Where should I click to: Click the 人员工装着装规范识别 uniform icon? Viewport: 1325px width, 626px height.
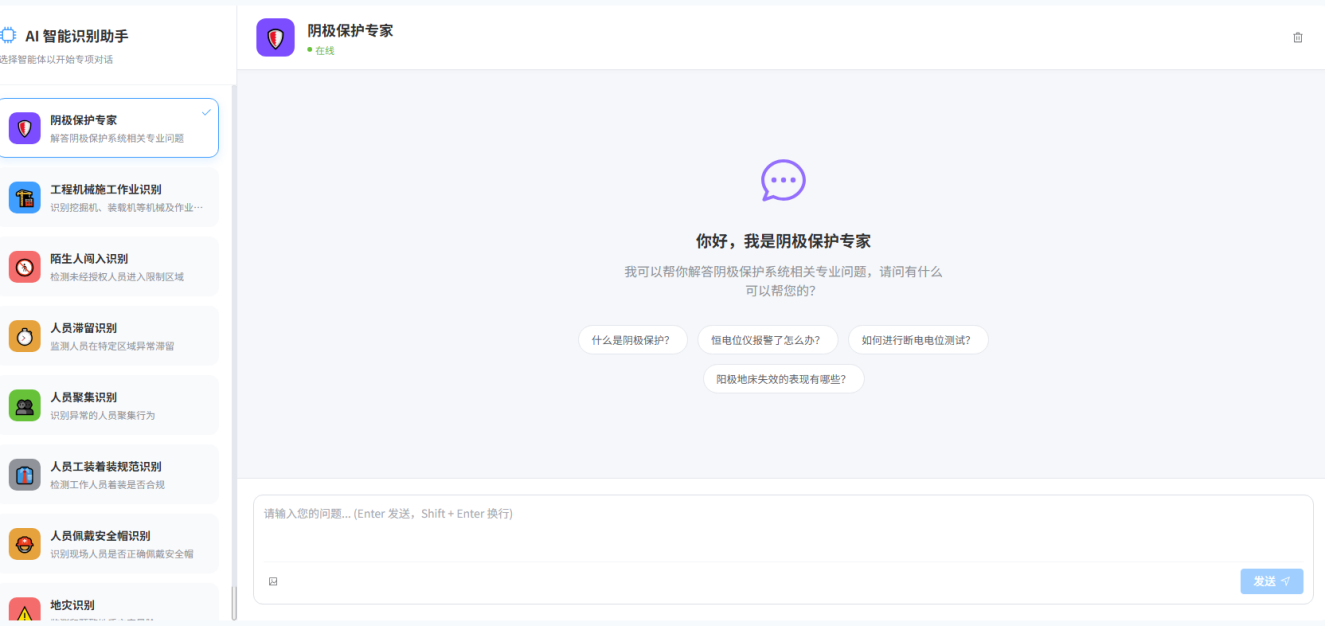point(25,474)
